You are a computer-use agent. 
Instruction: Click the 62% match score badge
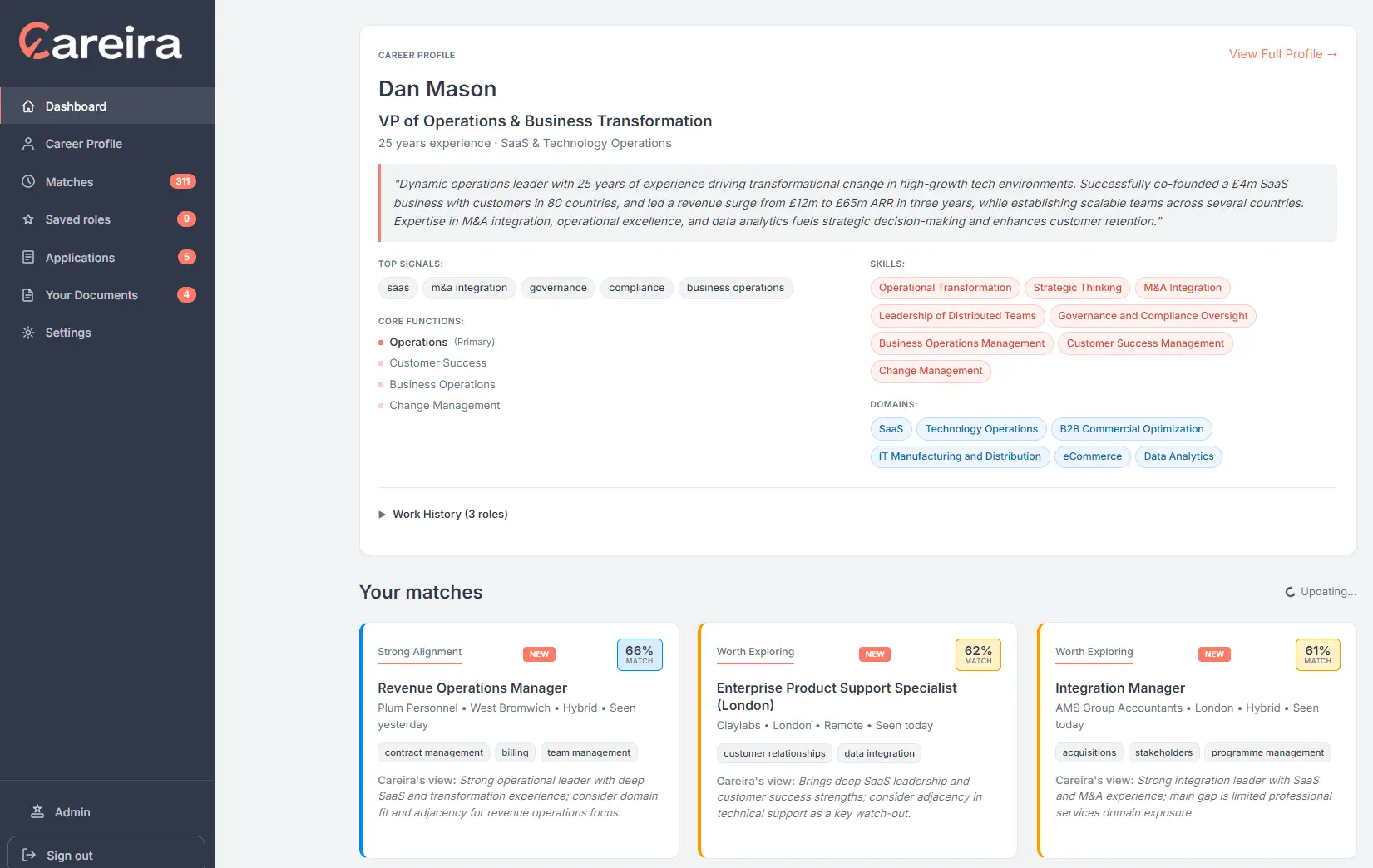pos(978,654)
